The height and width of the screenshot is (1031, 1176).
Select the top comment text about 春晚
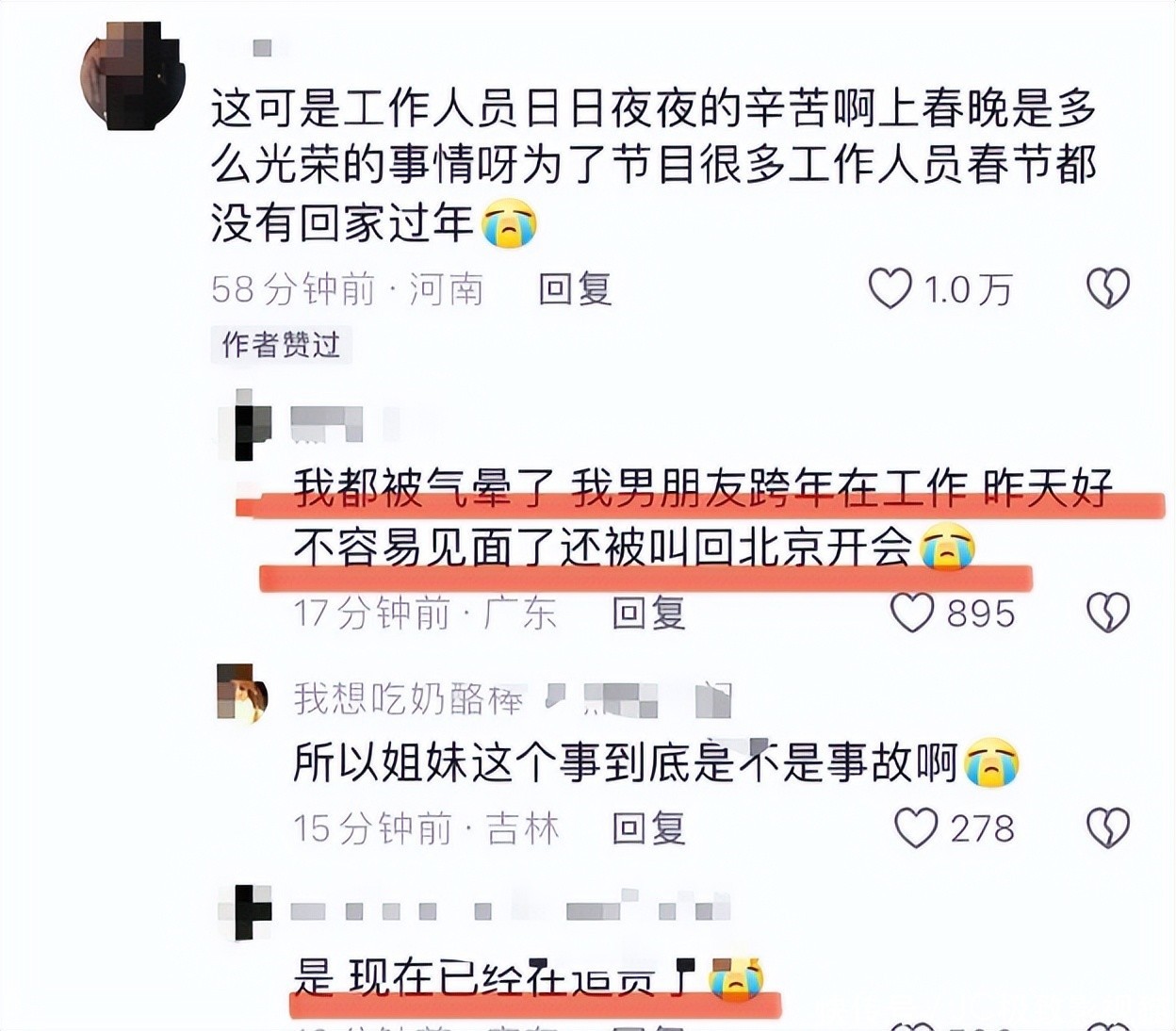pos(654,166)
